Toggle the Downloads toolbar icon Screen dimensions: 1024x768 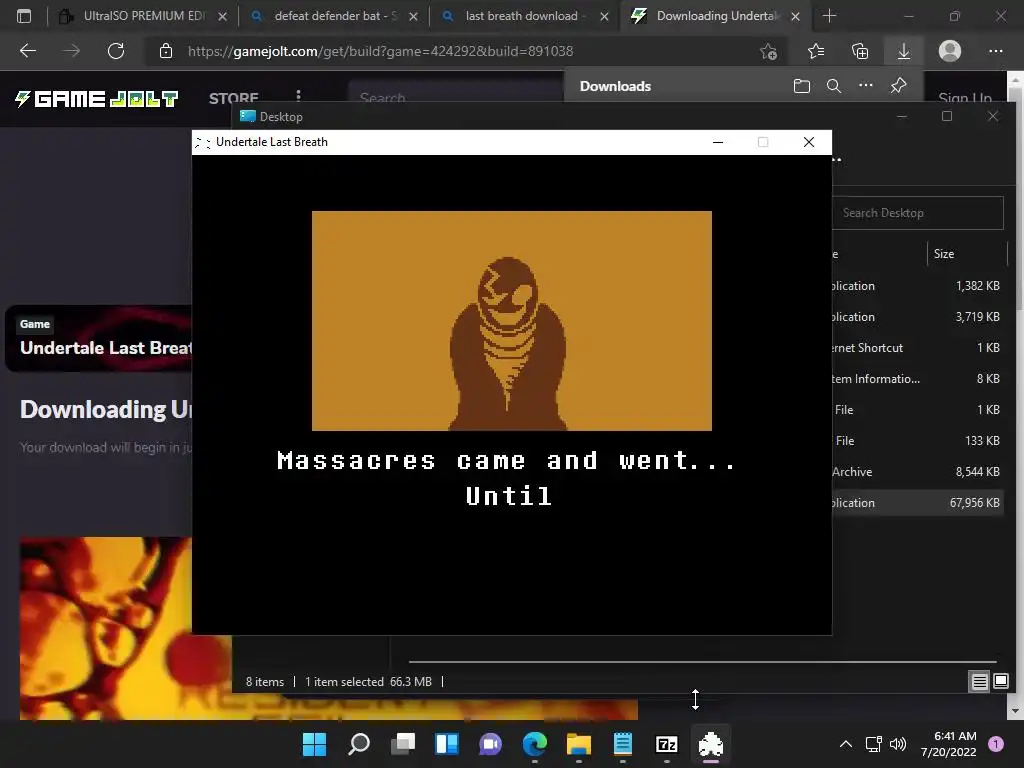[904, 51]
